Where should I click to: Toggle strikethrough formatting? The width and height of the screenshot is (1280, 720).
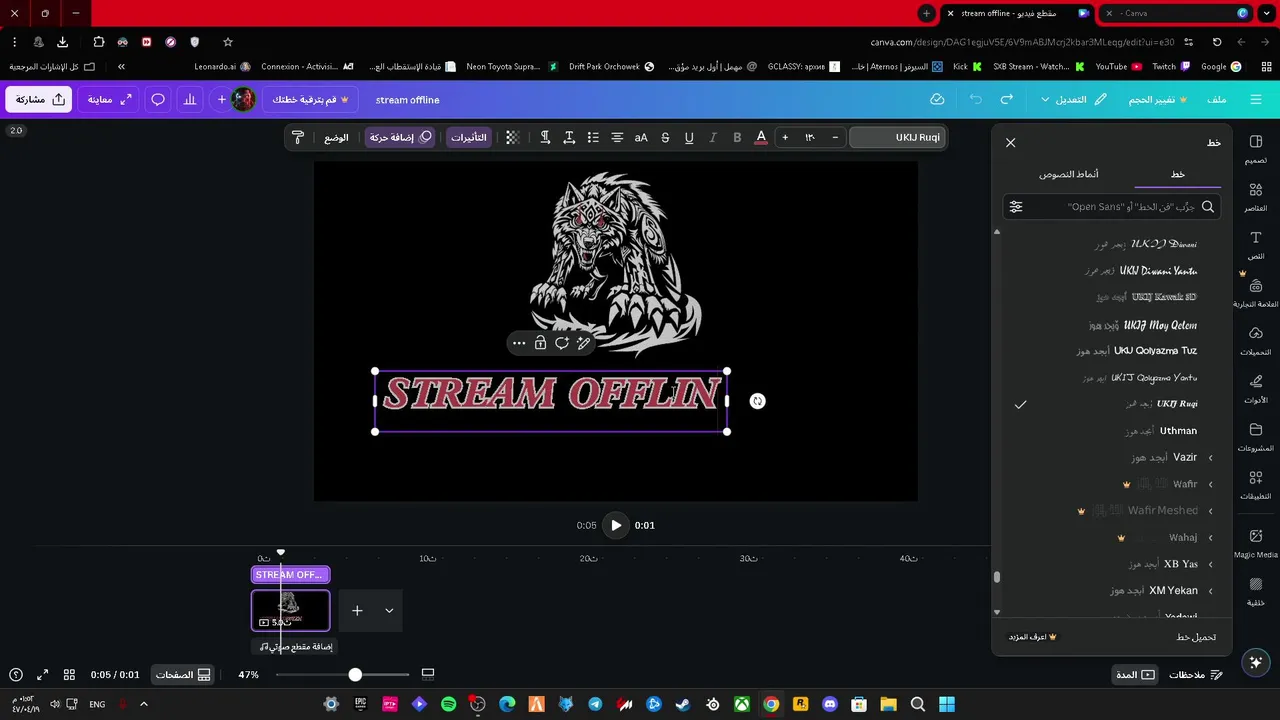pos(665,137)
